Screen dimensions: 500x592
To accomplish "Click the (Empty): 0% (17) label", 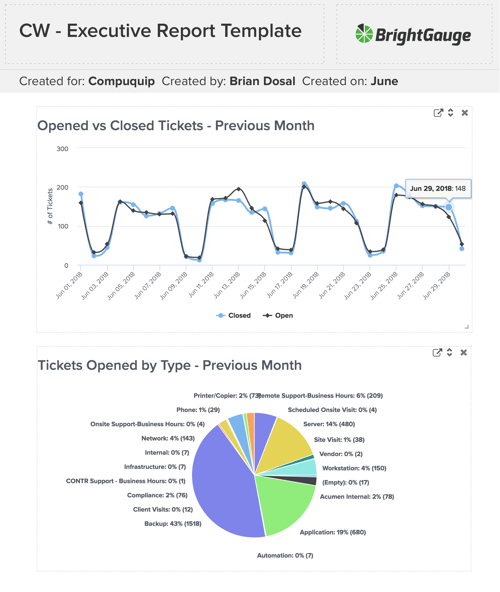I will pyautogui.click(x=346, y=483).
